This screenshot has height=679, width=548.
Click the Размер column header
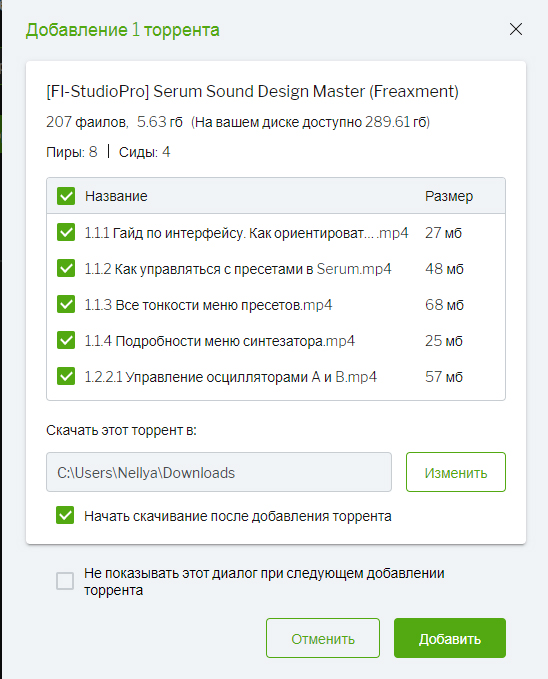pyautogui.click(x=449, y=197)
